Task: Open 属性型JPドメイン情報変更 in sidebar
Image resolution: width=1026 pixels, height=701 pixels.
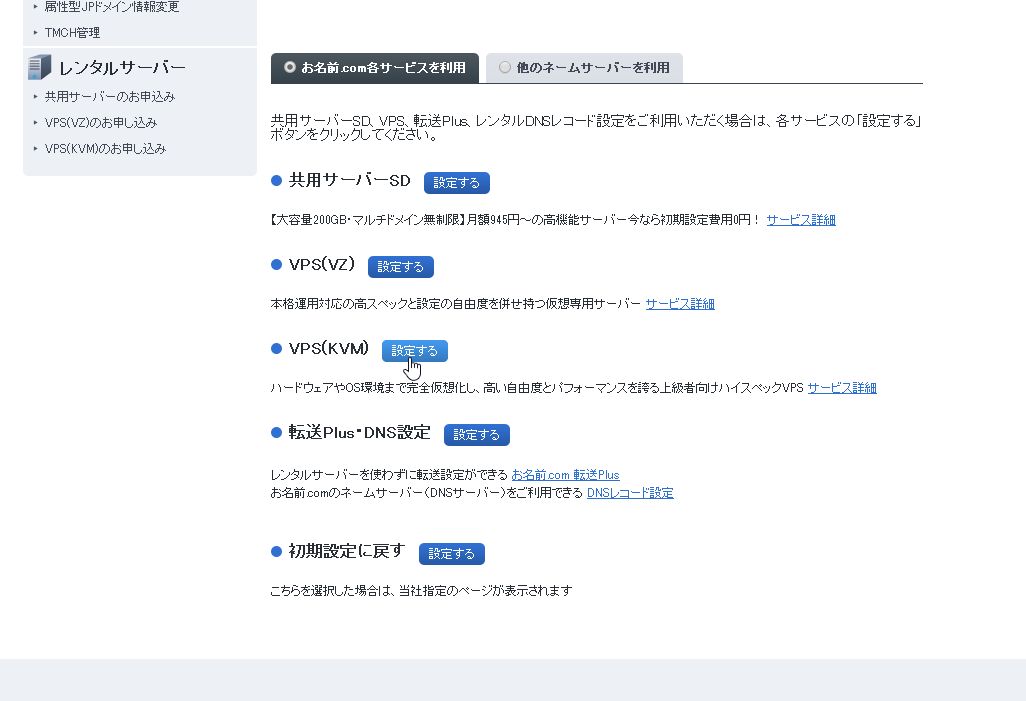Action: pos(111,7)
